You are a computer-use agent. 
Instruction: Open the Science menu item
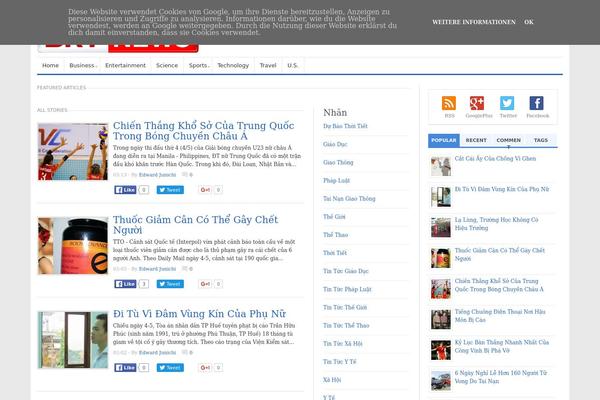click(x=167, y=65)
